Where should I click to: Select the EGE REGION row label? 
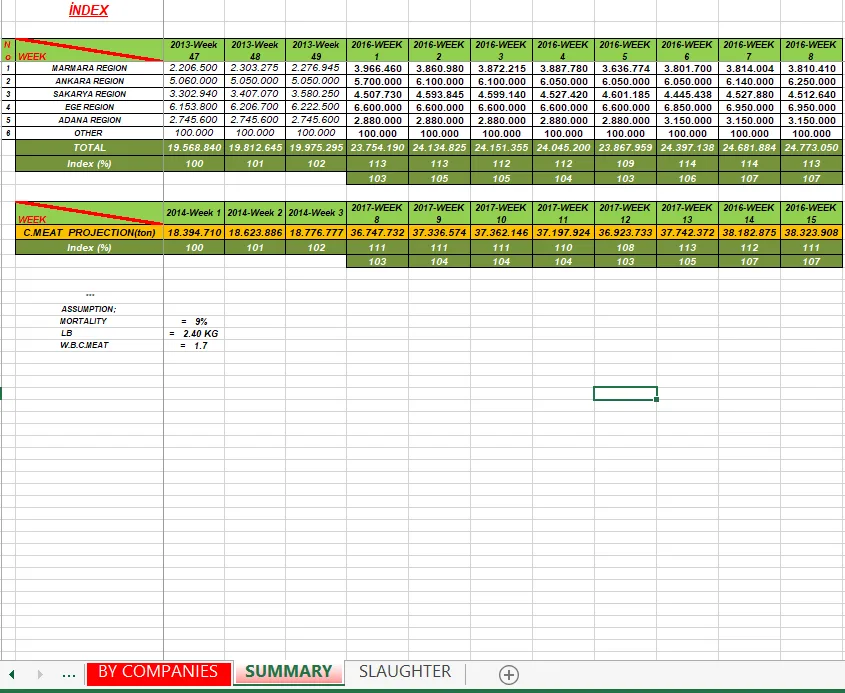(x=89, y=107)
